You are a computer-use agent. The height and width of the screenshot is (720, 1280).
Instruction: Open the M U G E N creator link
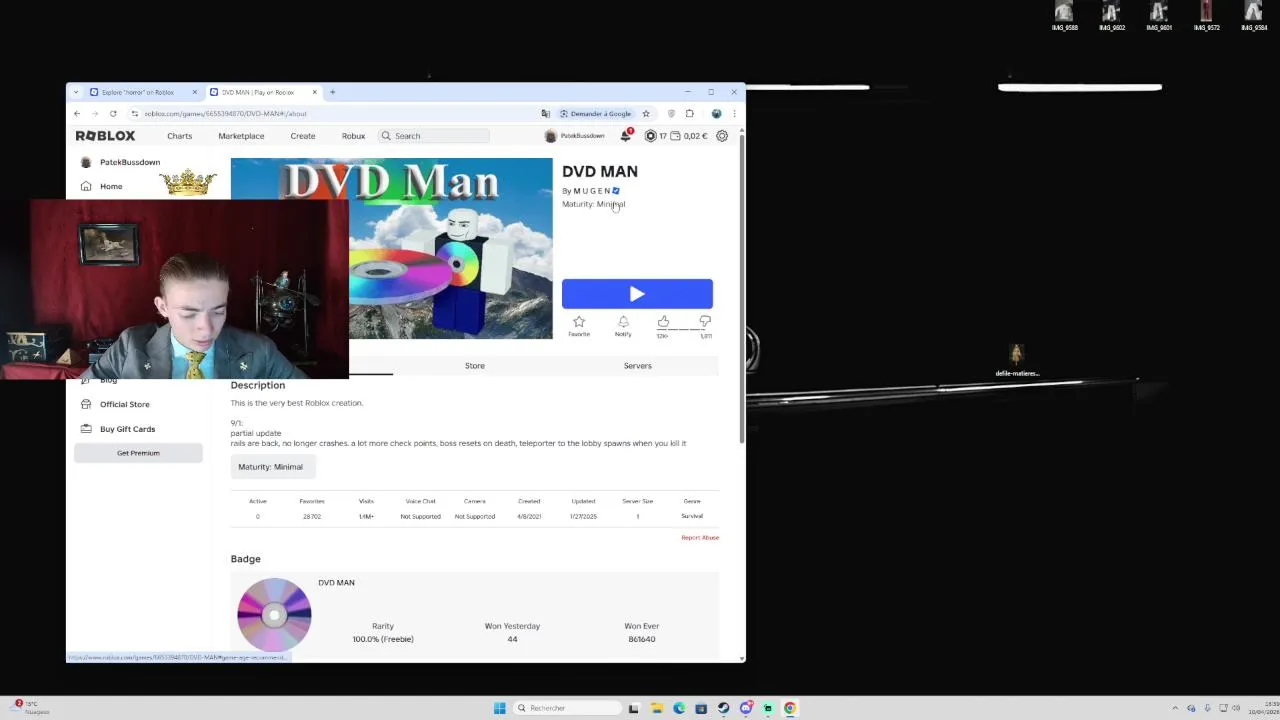point(591,191)
